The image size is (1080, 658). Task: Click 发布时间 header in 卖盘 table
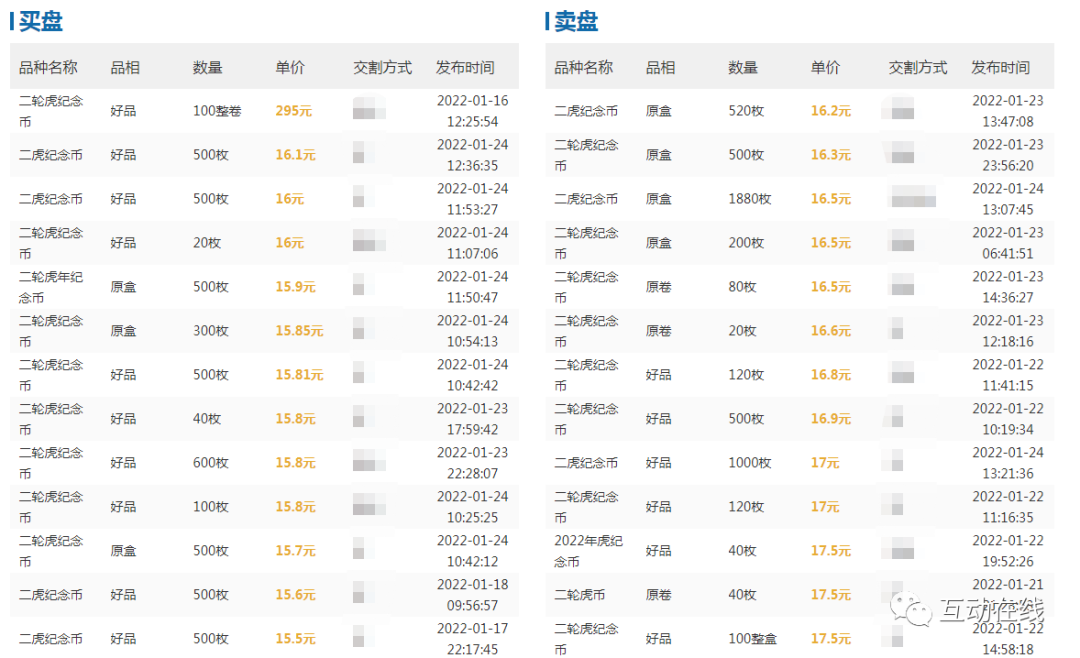click(1000, 68)
